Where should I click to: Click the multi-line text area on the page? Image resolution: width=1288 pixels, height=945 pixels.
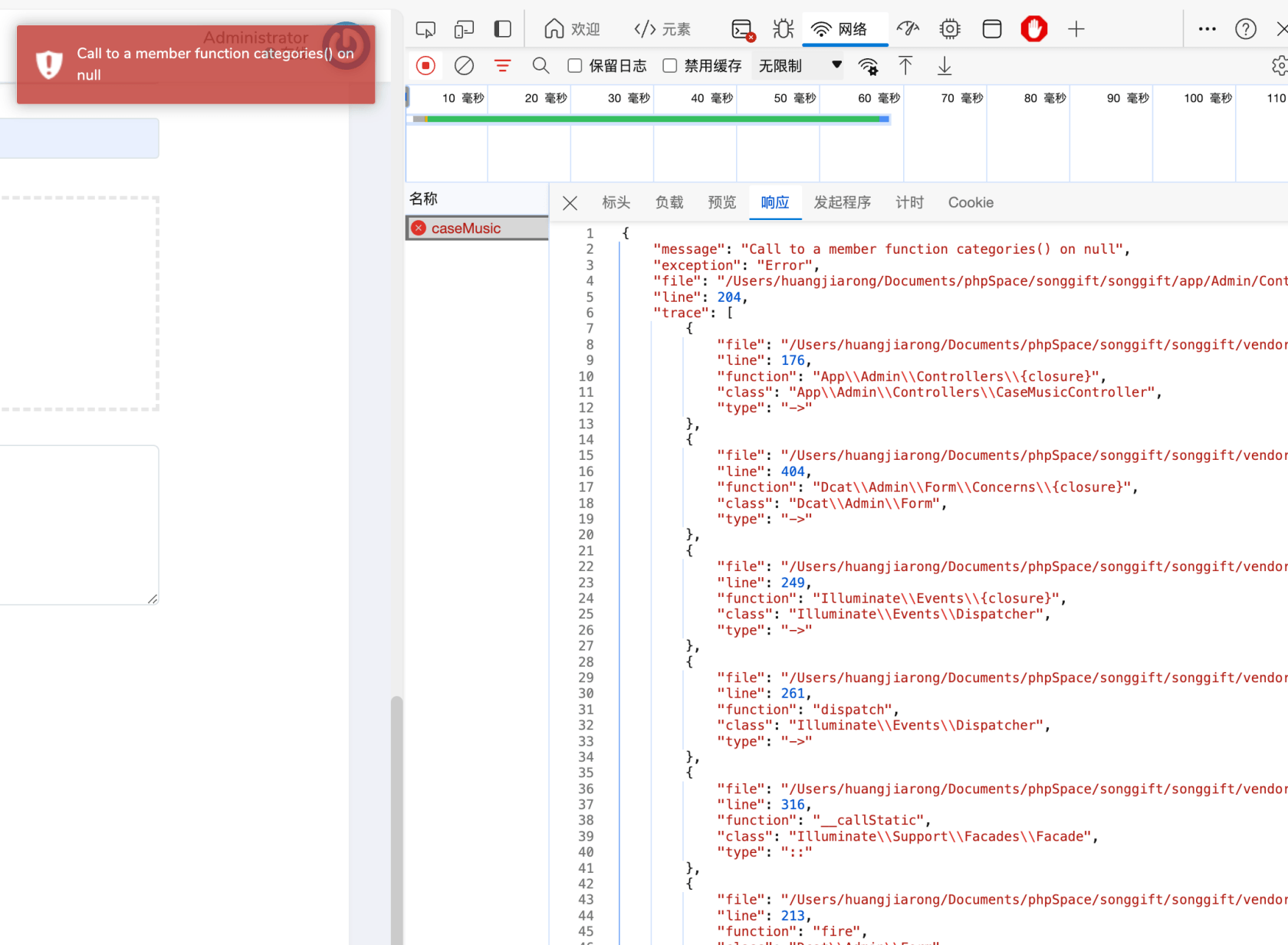point(79,525)
